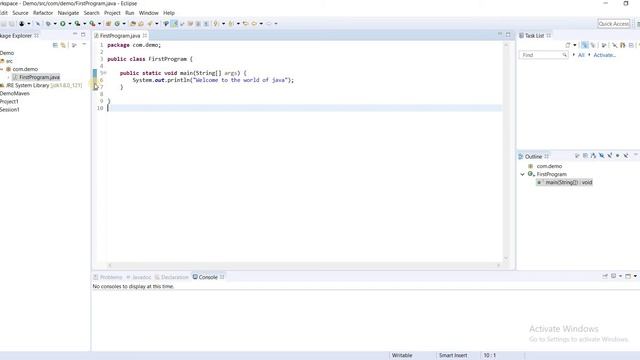Click Collapse All in Package Explorer

(x=55, y=45)
